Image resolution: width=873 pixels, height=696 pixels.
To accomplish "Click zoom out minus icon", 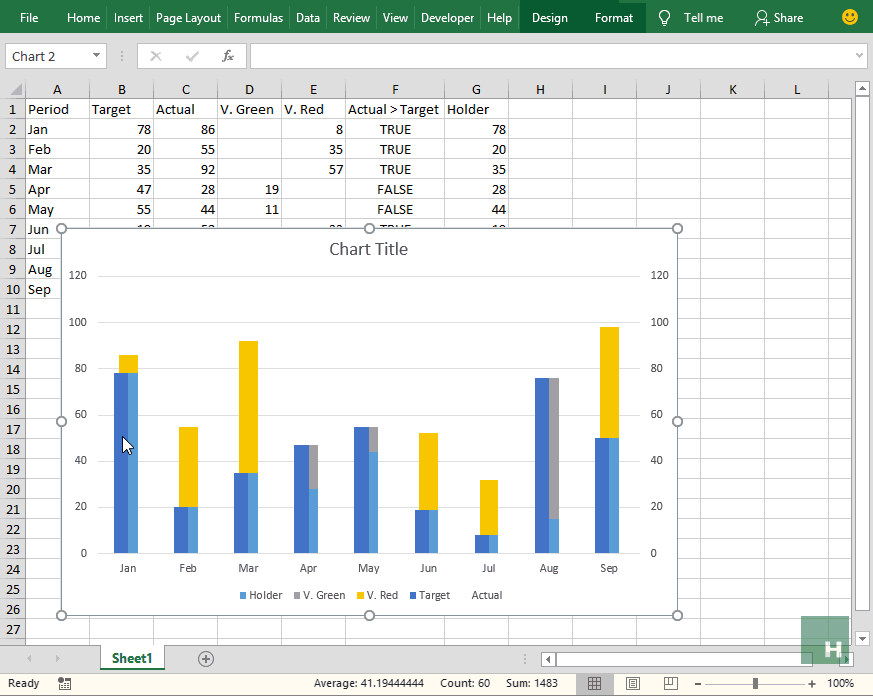I will tap(698, 683).
